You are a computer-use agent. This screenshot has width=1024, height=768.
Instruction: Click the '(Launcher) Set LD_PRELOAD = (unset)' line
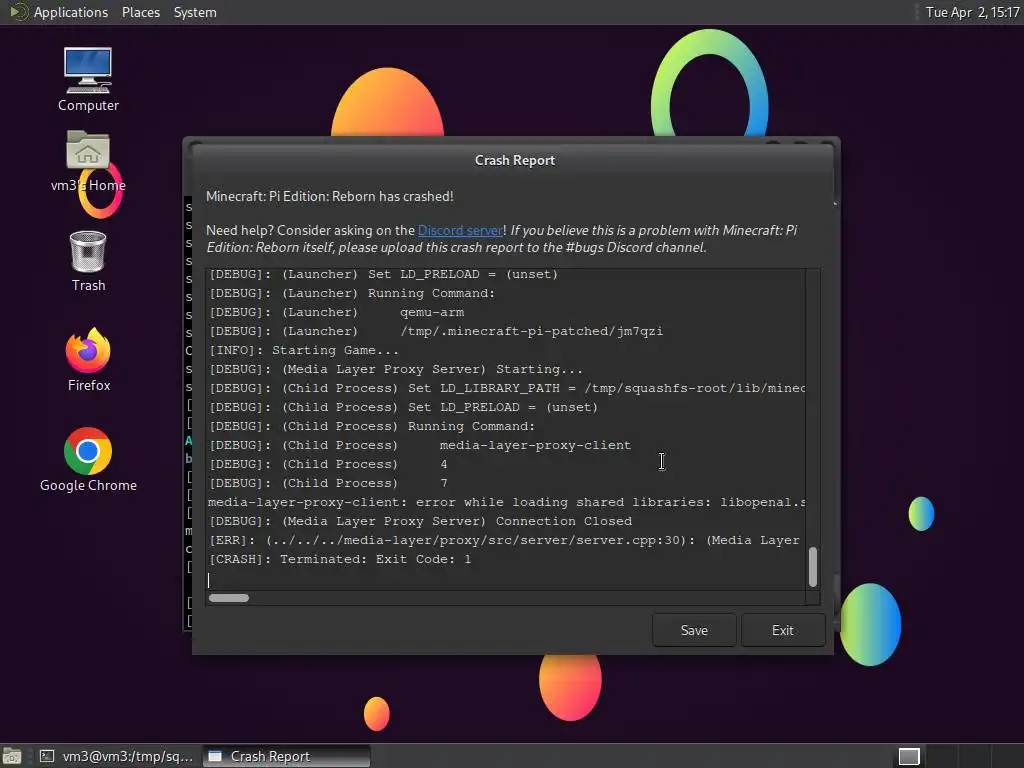pyautogui.click(x=383, y=275)
